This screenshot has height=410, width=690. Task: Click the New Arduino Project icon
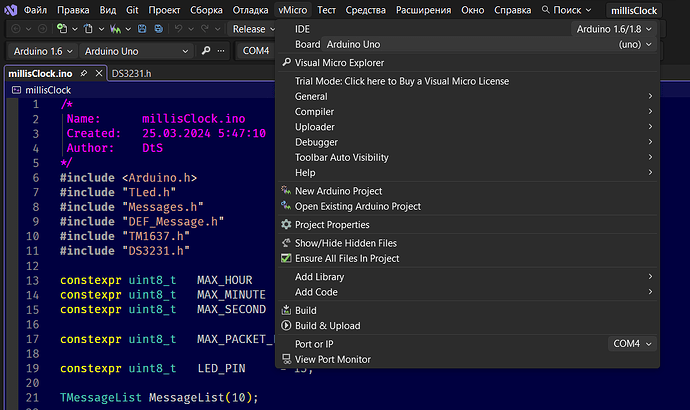pyautogui.click(x=287, y=191)
